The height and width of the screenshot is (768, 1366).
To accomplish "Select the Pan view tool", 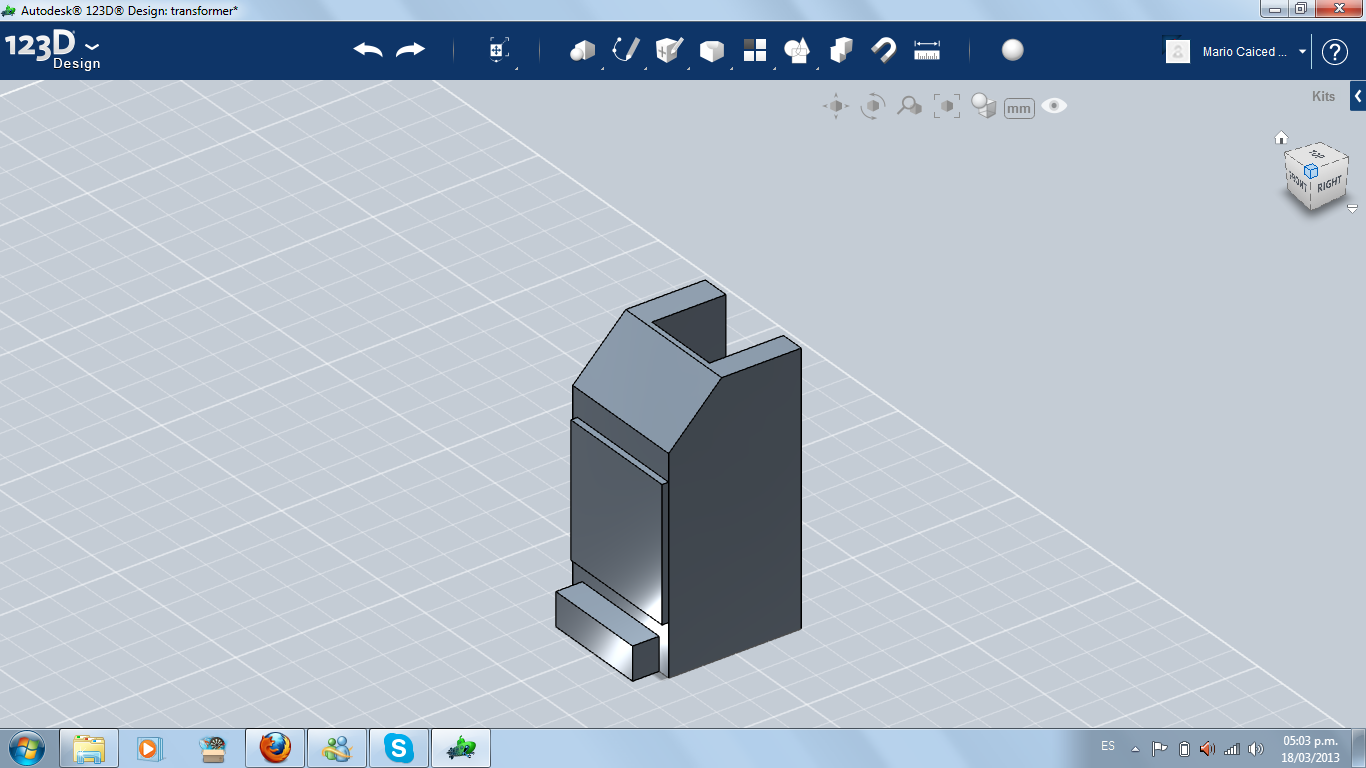I will pyautogui.click(x=836, y=106).
